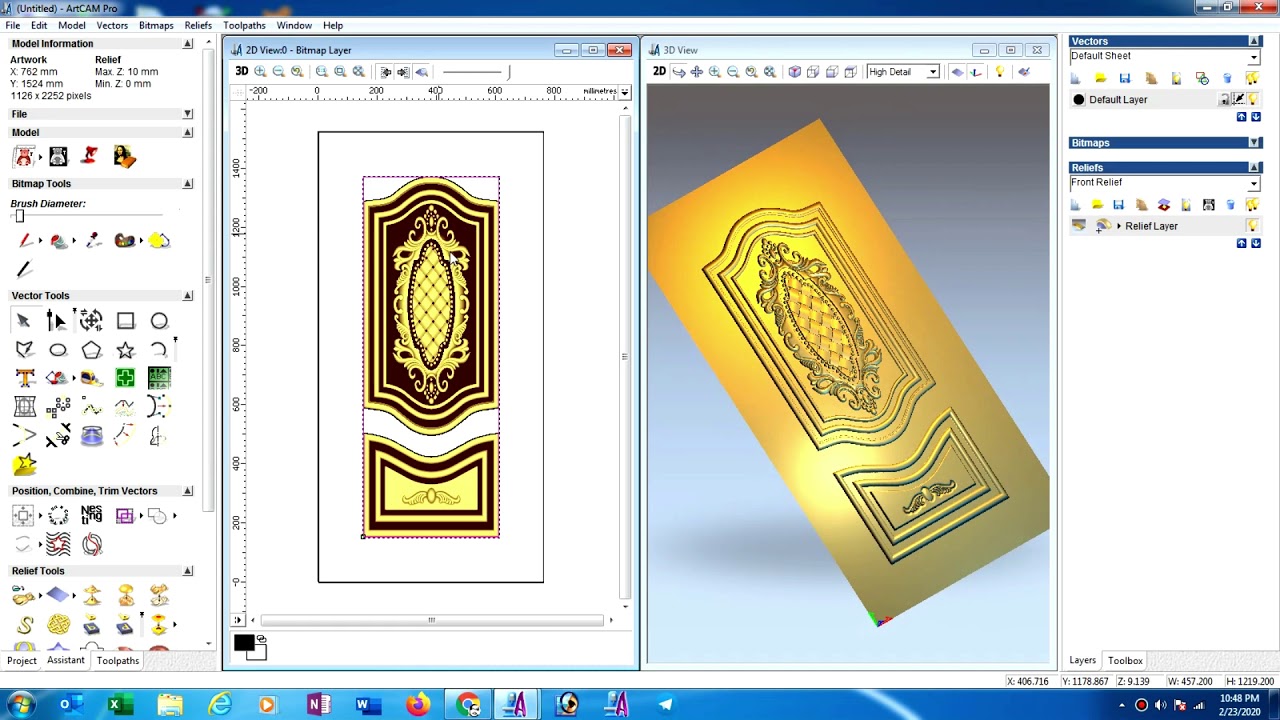Screen dimensions: 1280x720
Task: Open the Create Vector Text tool
Action: point(24,378)
